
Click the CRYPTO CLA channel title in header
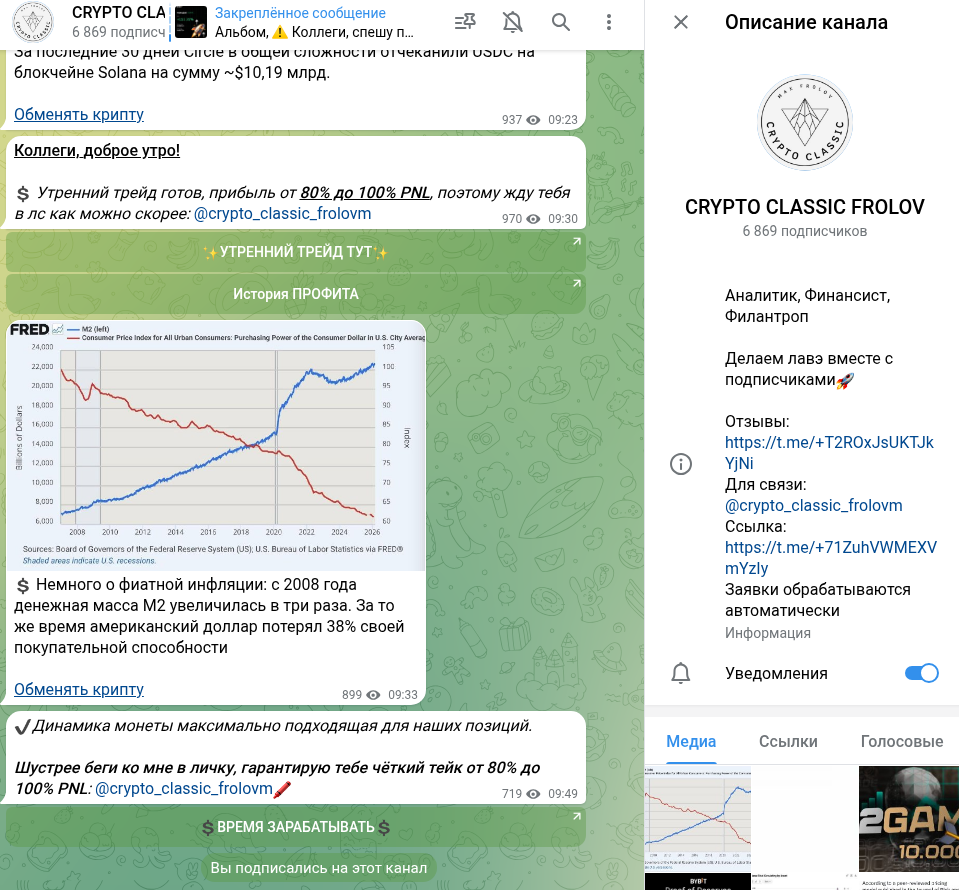coord(119,12)
